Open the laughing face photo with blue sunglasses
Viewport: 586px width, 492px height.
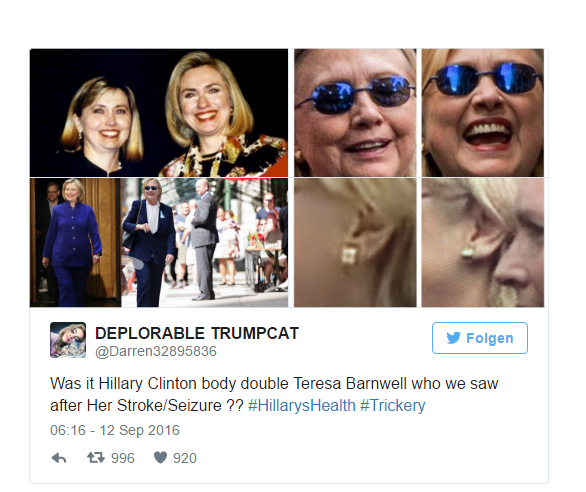[483, 113]
